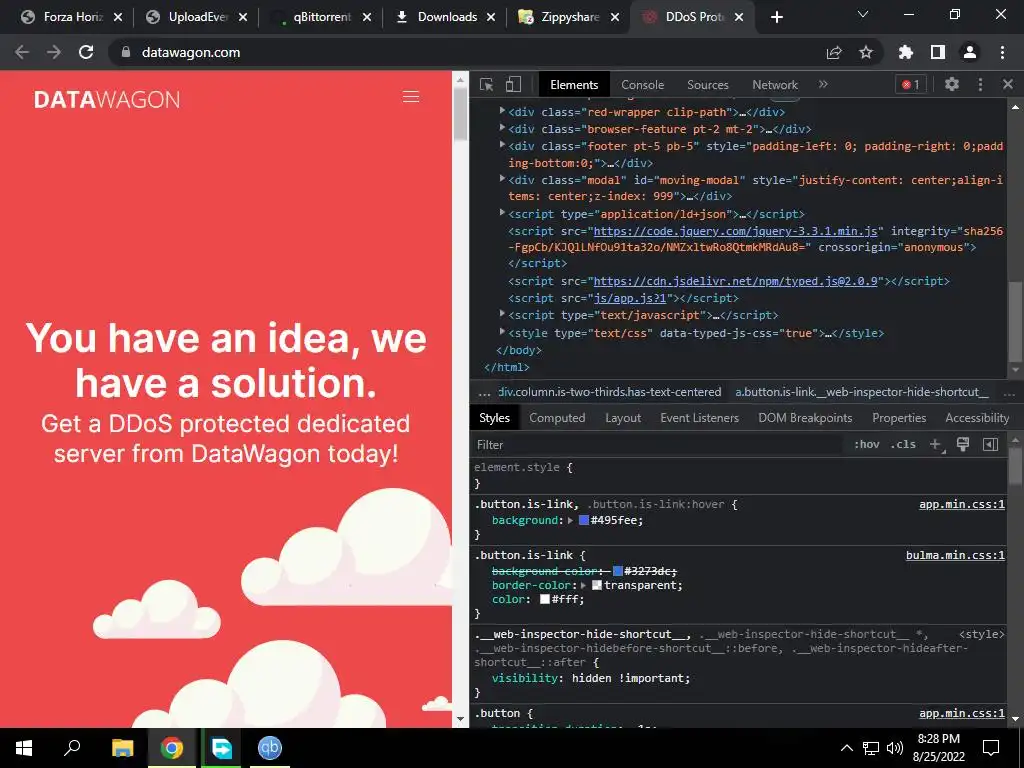Image resolution: width=1024 pixels, height=768 pixels.
Task: Expand the moving-modal div node
Action: (x=502, y=179)
